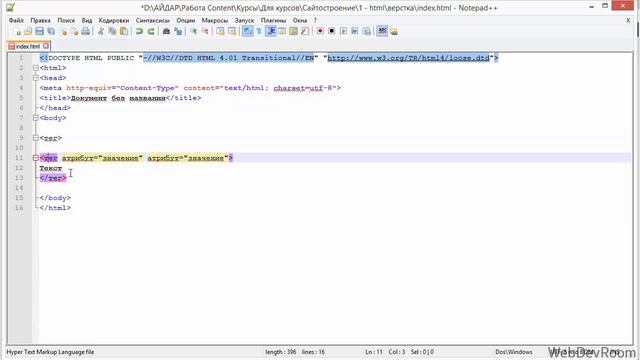The image size is (640, 360).
Task: Close the document with menu-bar X
Action: [628, 20]
